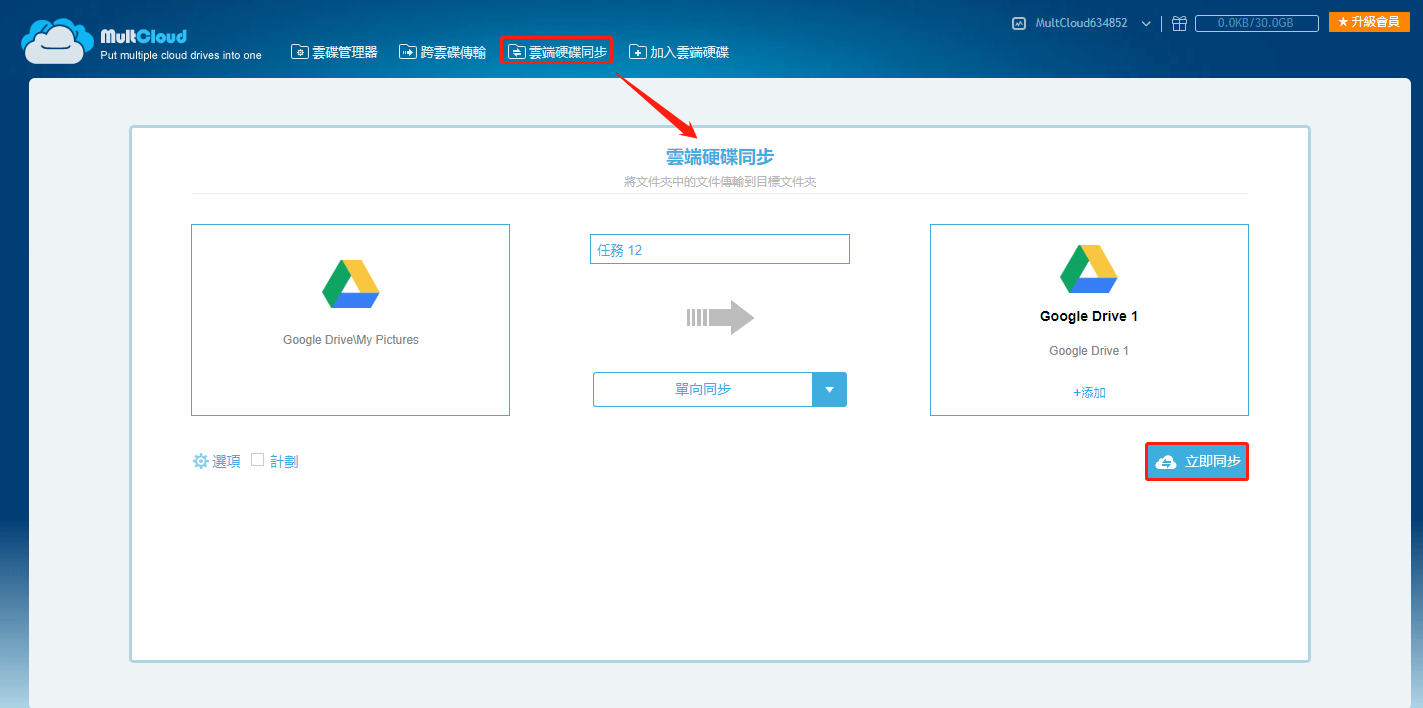1423x708 pixels.
Task: Click the gray direction arrow between the boxes
Action: pos(720,318)
